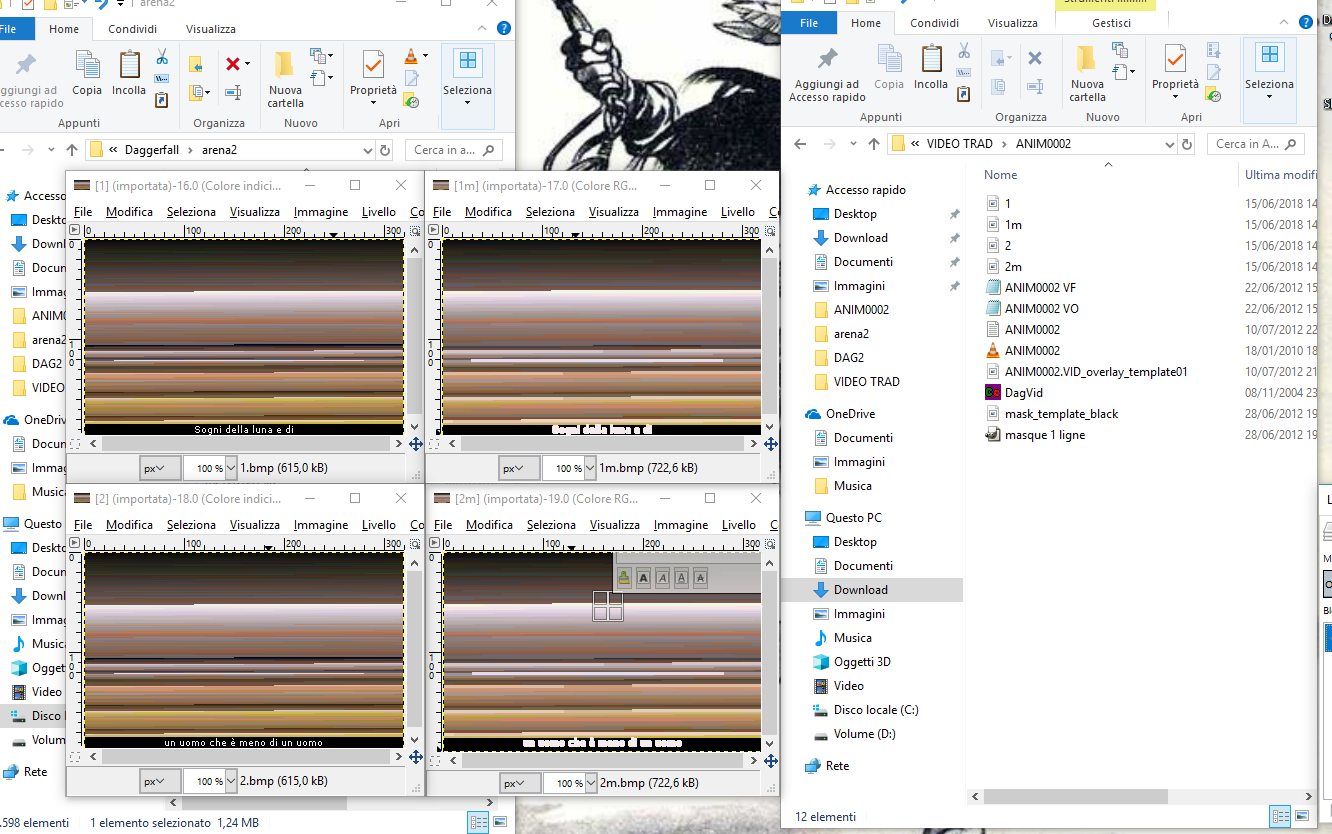Click the large icons view button in ANIM0002
Screen dimensions: 1332x834
click(x=1303, y=817)
